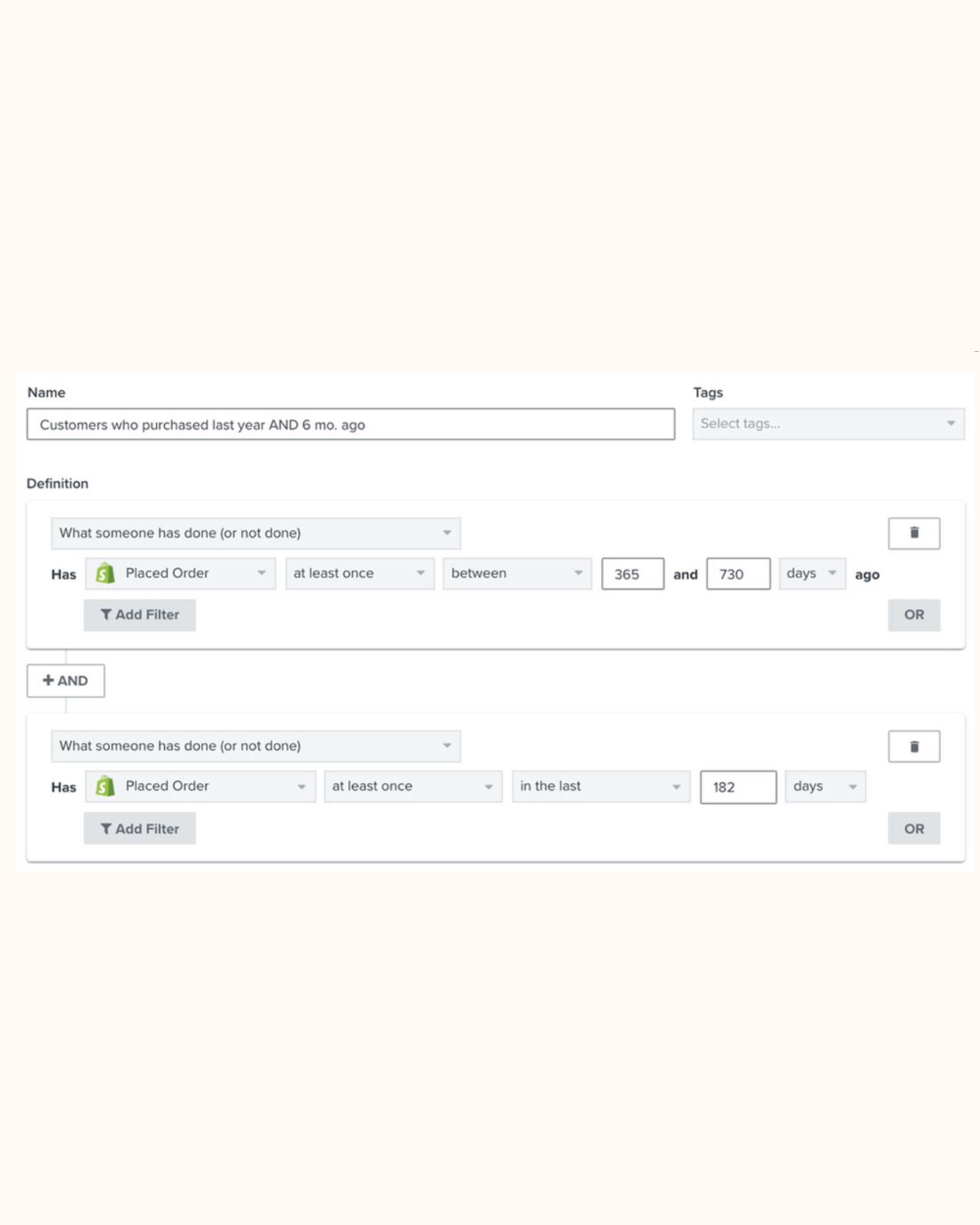Open the 'days' unit dropdown beside 730
The image size is (980, 1225).
pyautogui.click(x=812, y=573)
